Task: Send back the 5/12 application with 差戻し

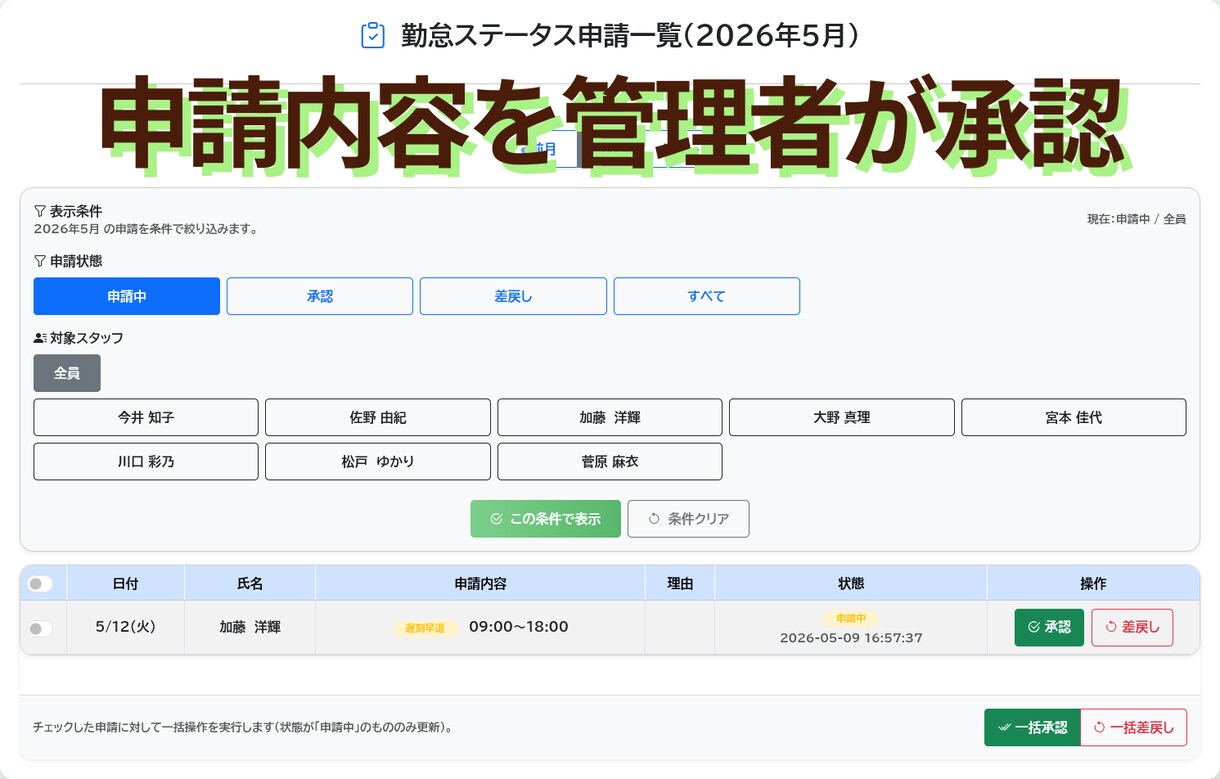Action: tap(1132, 627)
